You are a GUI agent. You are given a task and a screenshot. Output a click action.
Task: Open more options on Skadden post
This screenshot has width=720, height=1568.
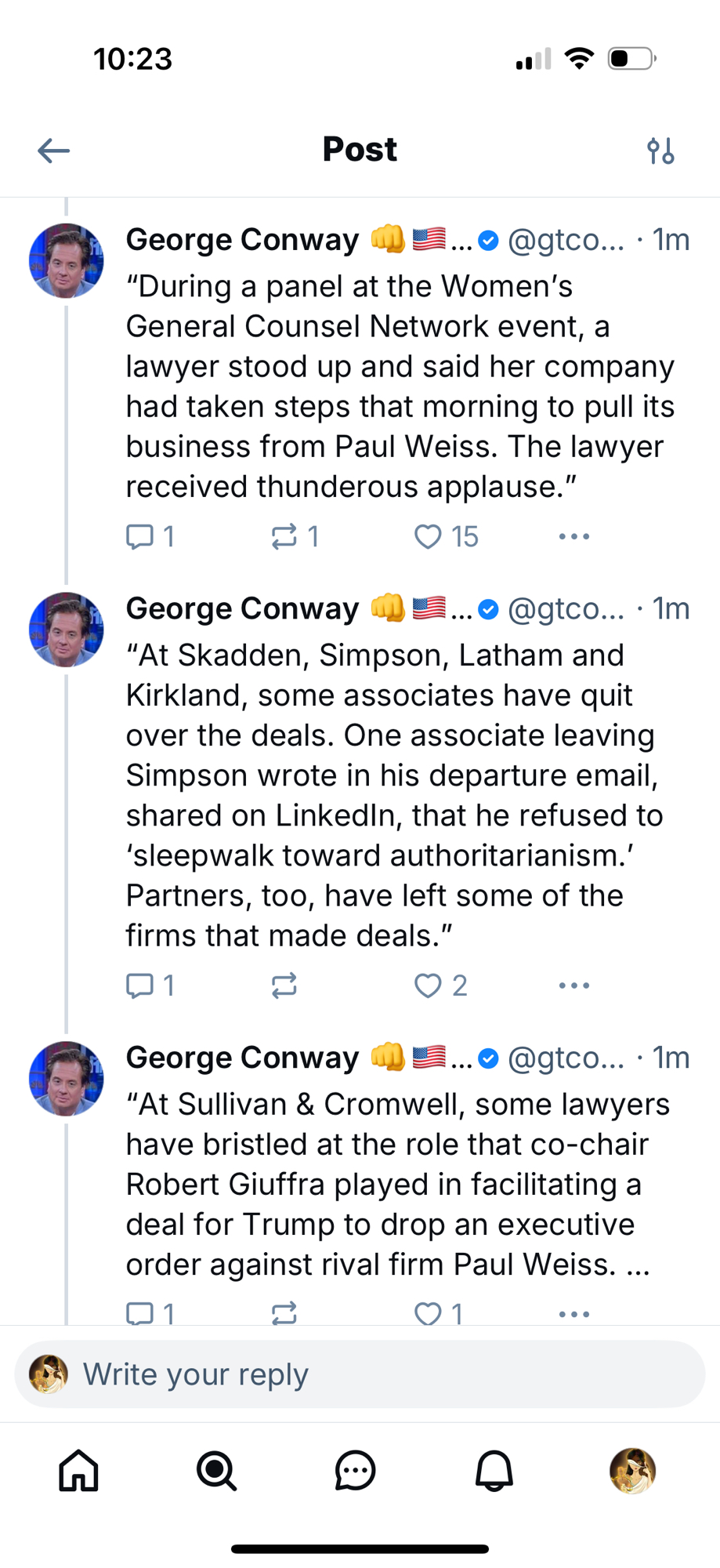573,985
